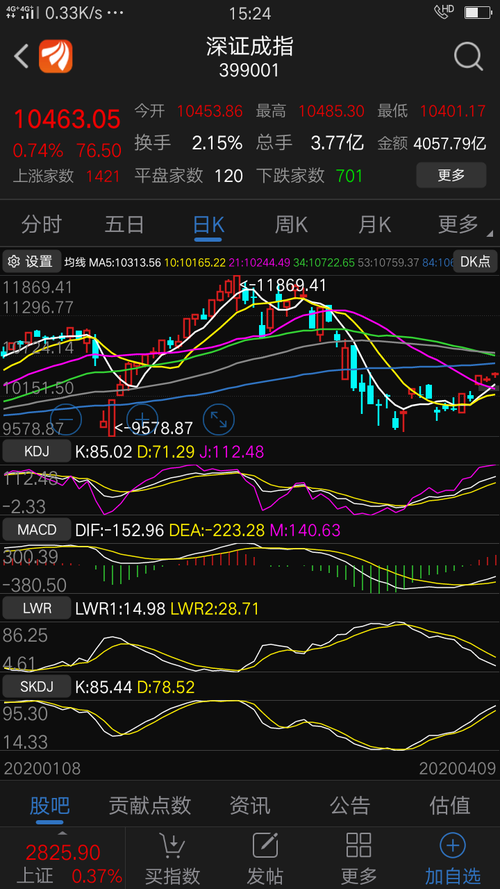
Task: Click the KDJ J:112.48 value
Action: point(230,452)
